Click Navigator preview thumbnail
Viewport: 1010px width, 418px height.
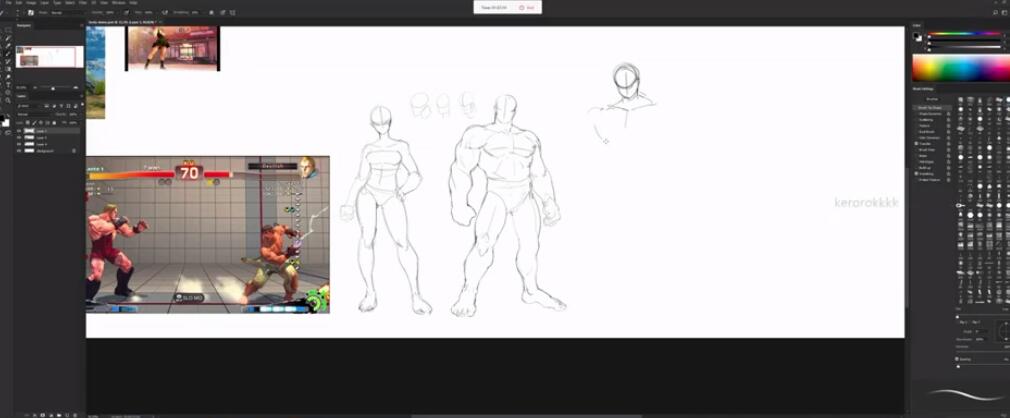(50, 57)
